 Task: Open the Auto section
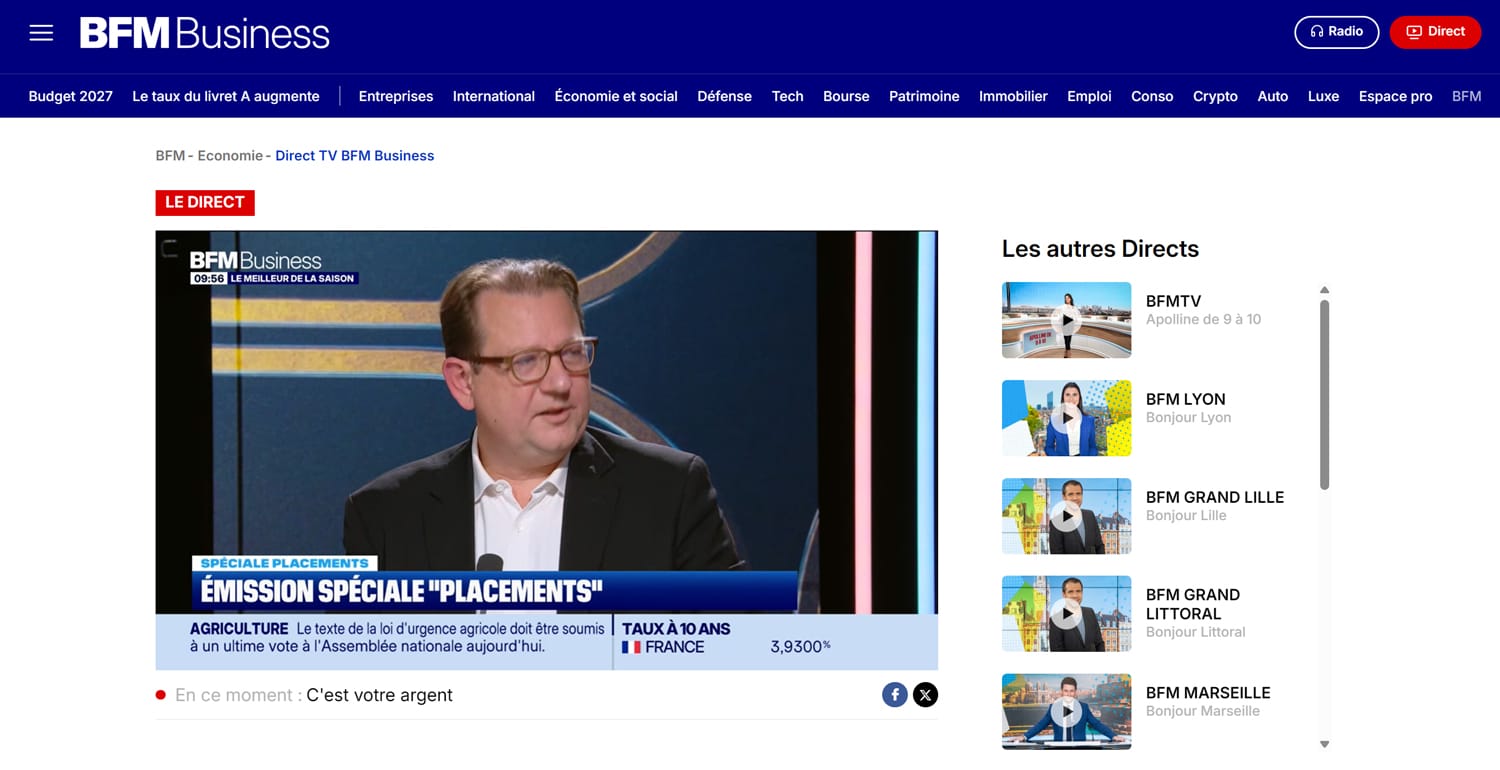click(1272, 96)
